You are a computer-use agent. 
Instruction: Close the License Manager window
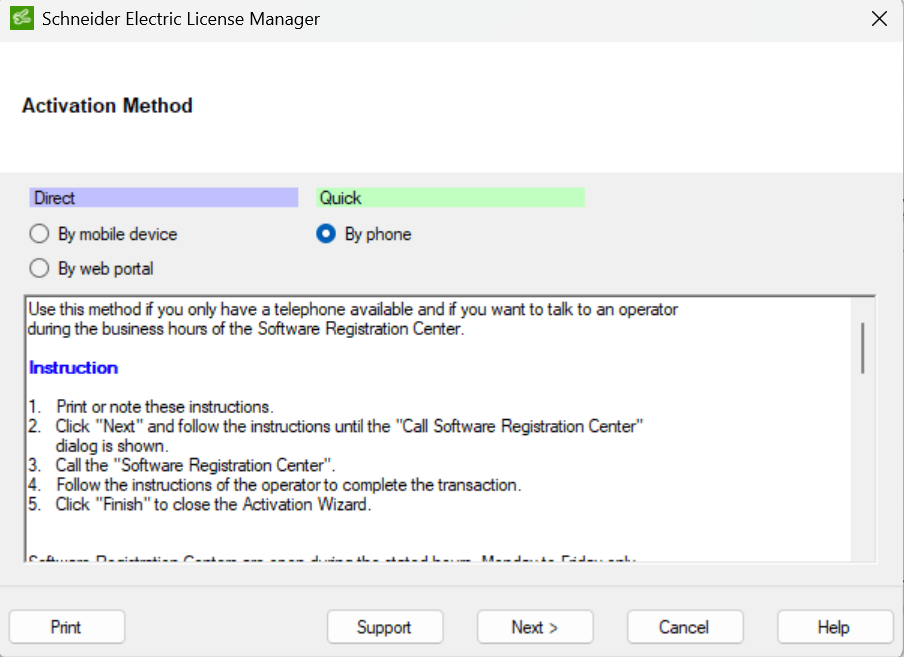click(x=879, y=18)
